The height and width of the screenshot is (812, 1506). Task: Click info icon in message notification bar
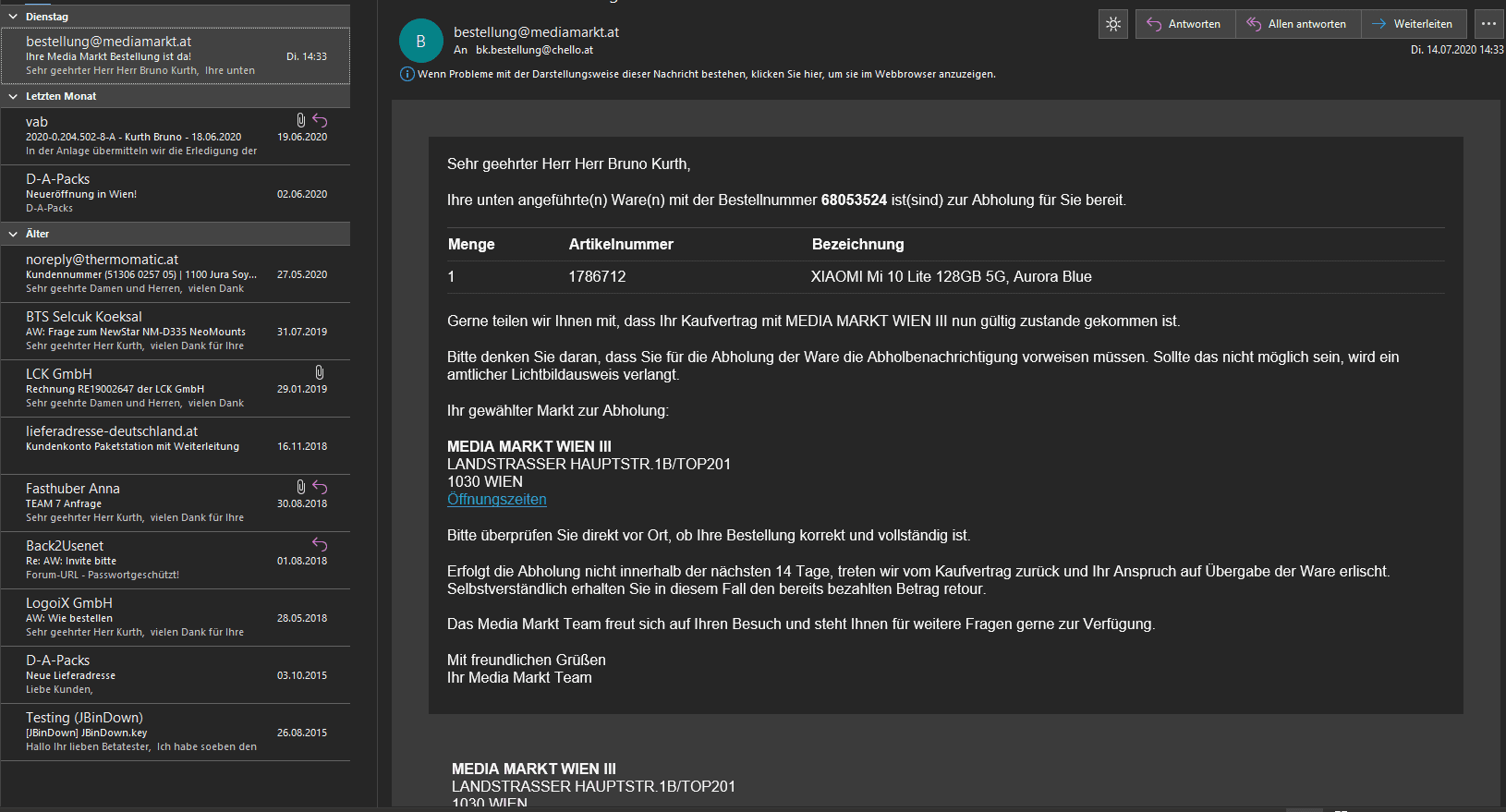point(407,74)
